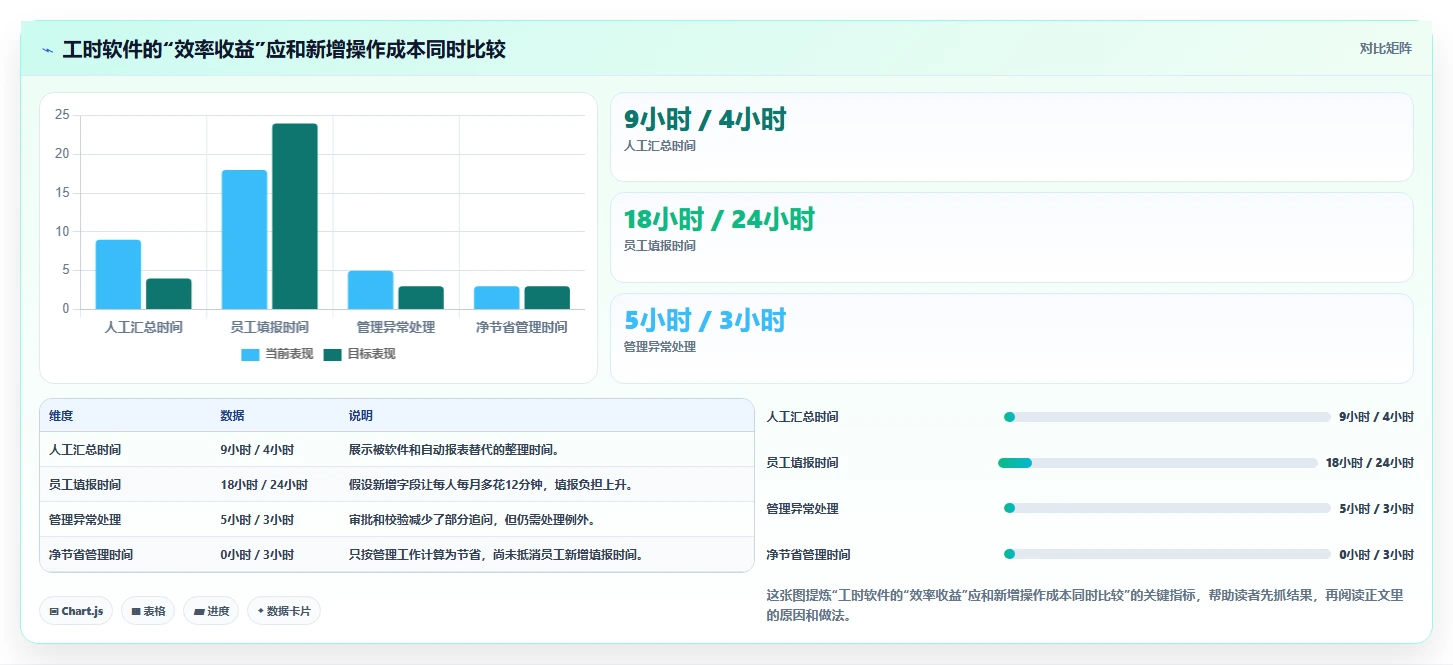The image size is (1453, 665).
Task: Click the summary paragraph starting 这张图提炼
Action: click(x=1085, y=605)
